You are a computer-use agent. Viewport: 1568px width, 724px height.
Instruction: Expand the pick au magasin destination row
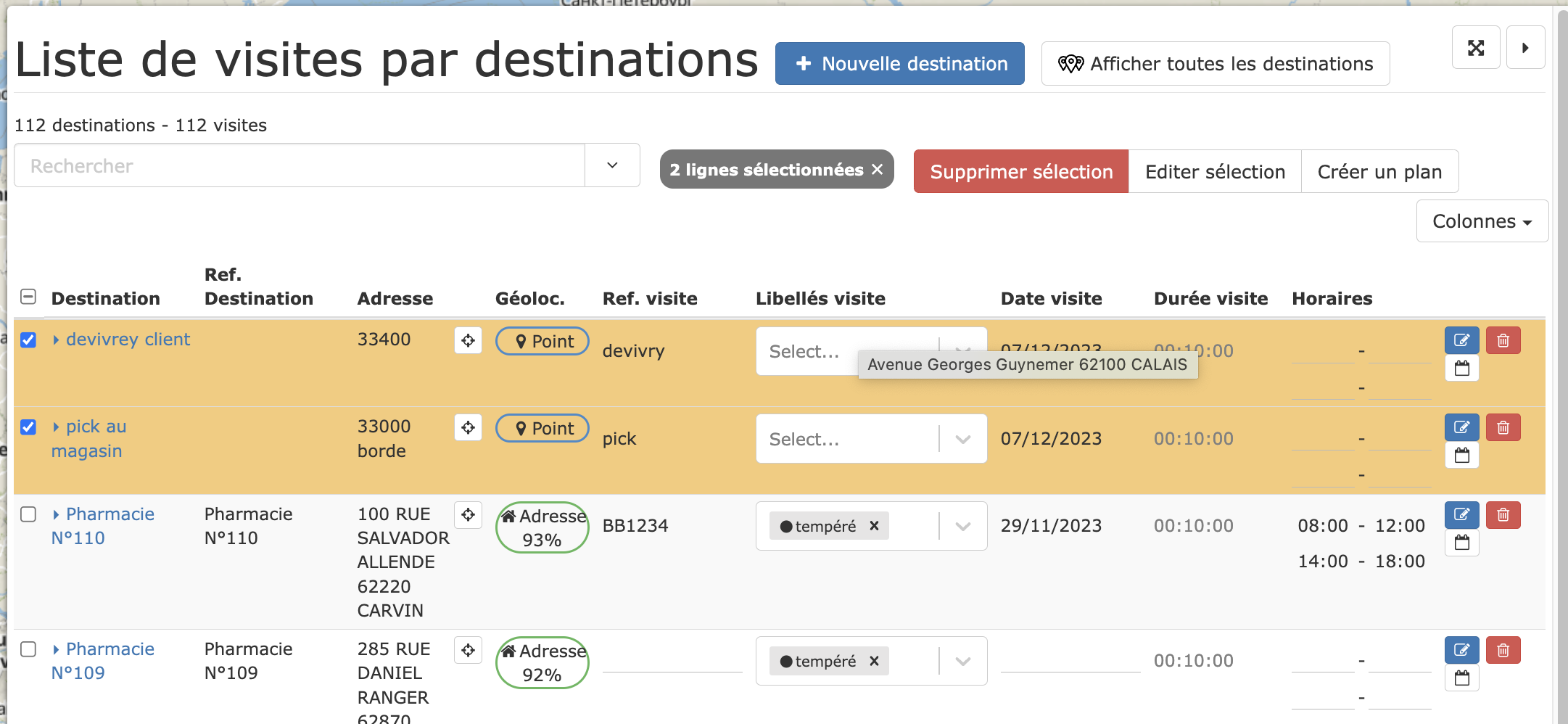tap(56, 427)
